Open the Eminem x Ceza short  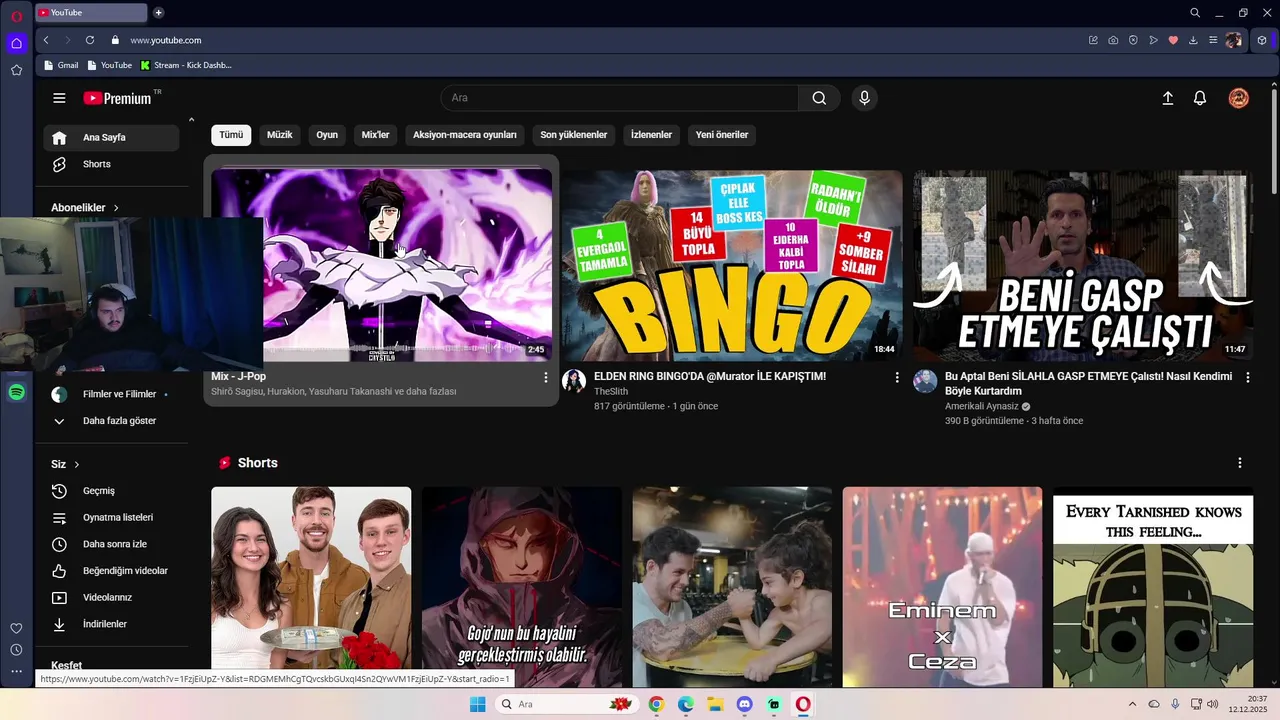pyautogui.click(x=942, y=587)
